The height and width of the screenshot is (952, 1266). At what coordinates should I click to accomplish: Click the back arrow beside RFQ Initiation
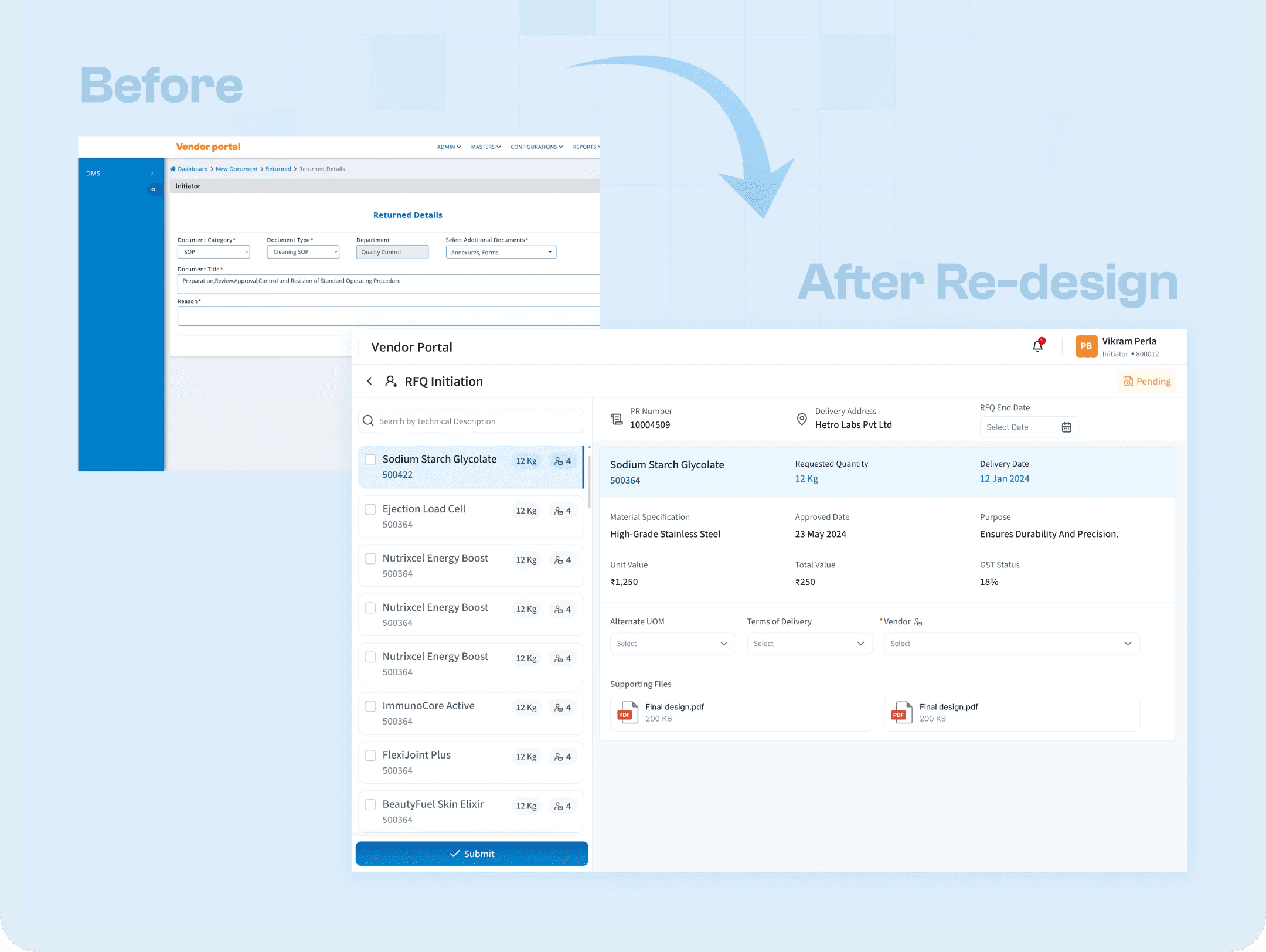click(369, 381)
